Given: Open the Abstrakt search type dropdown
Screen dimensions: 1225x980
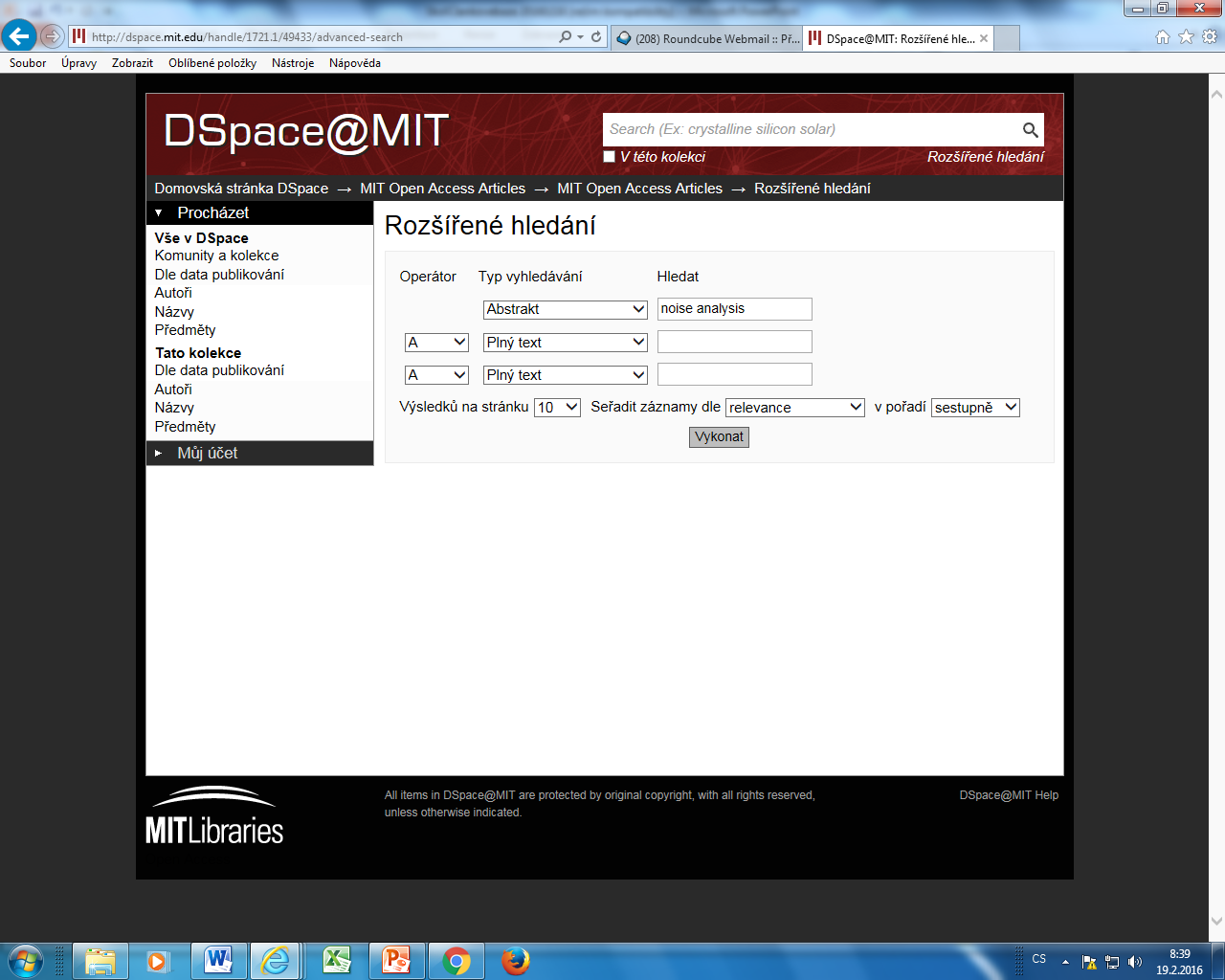Looking at the screenshot, I should pyautogui.click(x=566, y=309).
